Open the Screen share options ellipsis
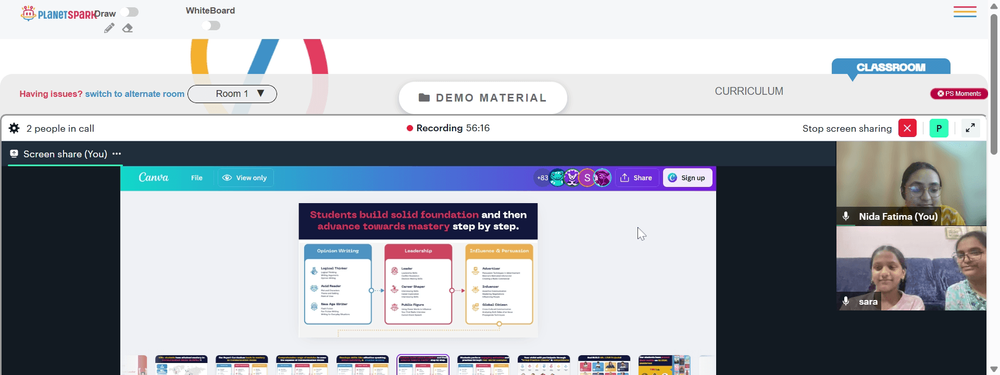 (x=117, y=154)
